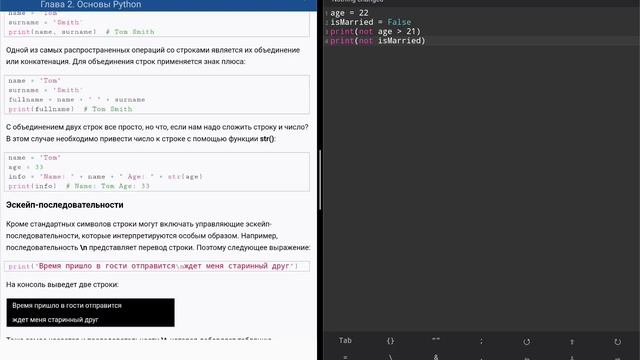
Task: Click the bold 'str()' function mention
Action: click(x=267, y=139)
